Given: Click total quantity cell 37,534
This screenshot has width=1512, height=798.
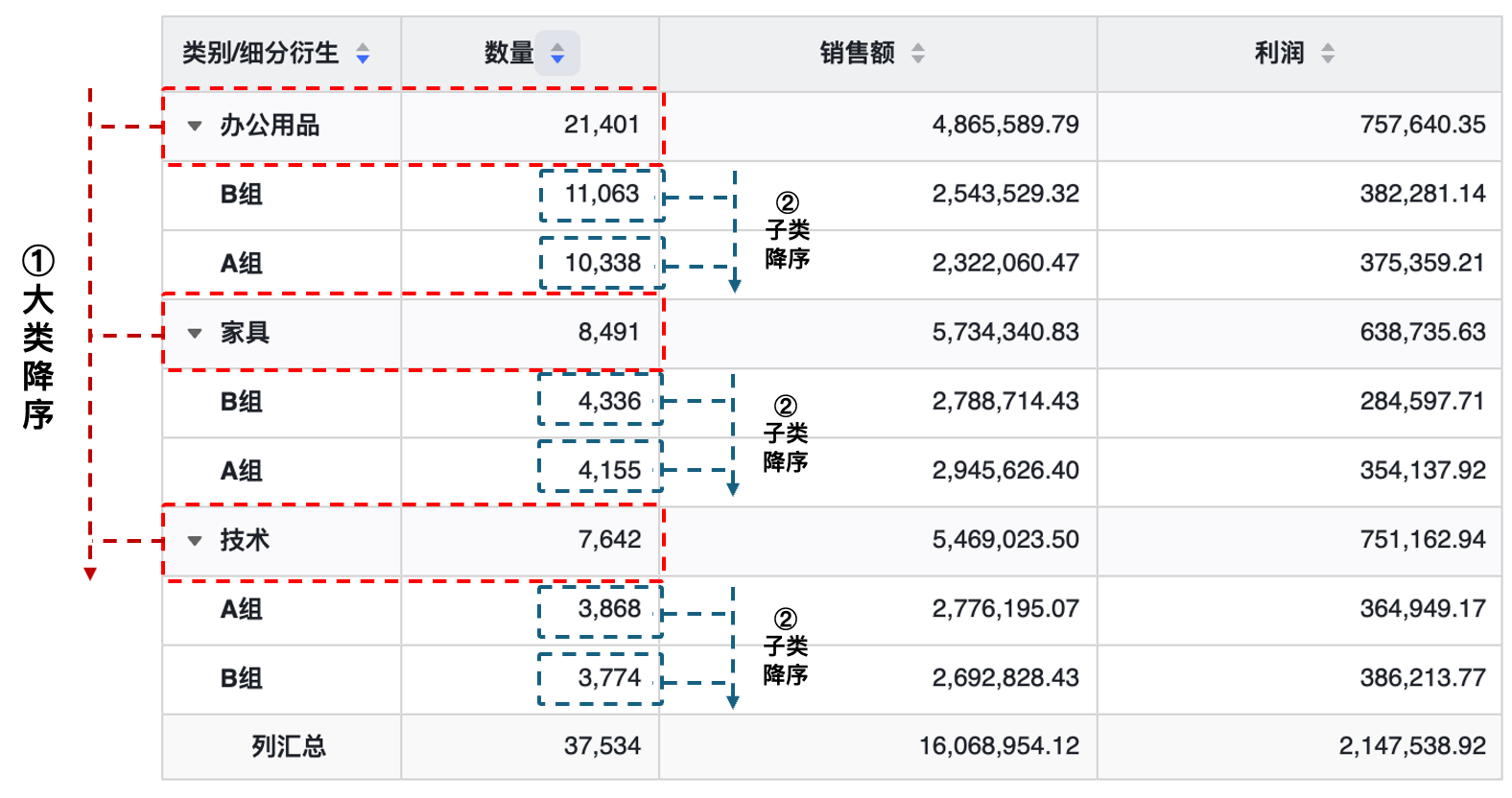Looking at the screenshot, I should tap(602, 746).
